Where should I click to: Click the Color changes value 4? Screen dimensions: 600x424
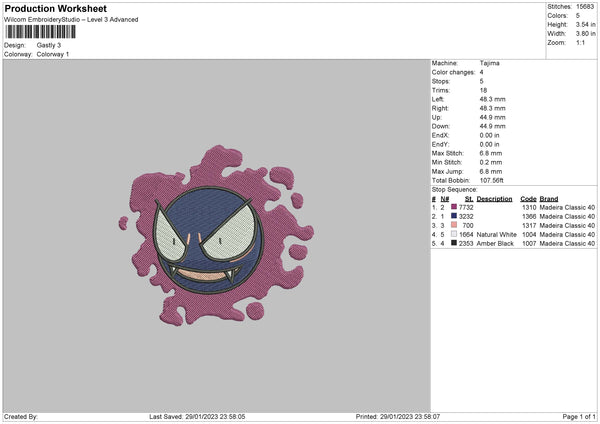tap(481, 72)
